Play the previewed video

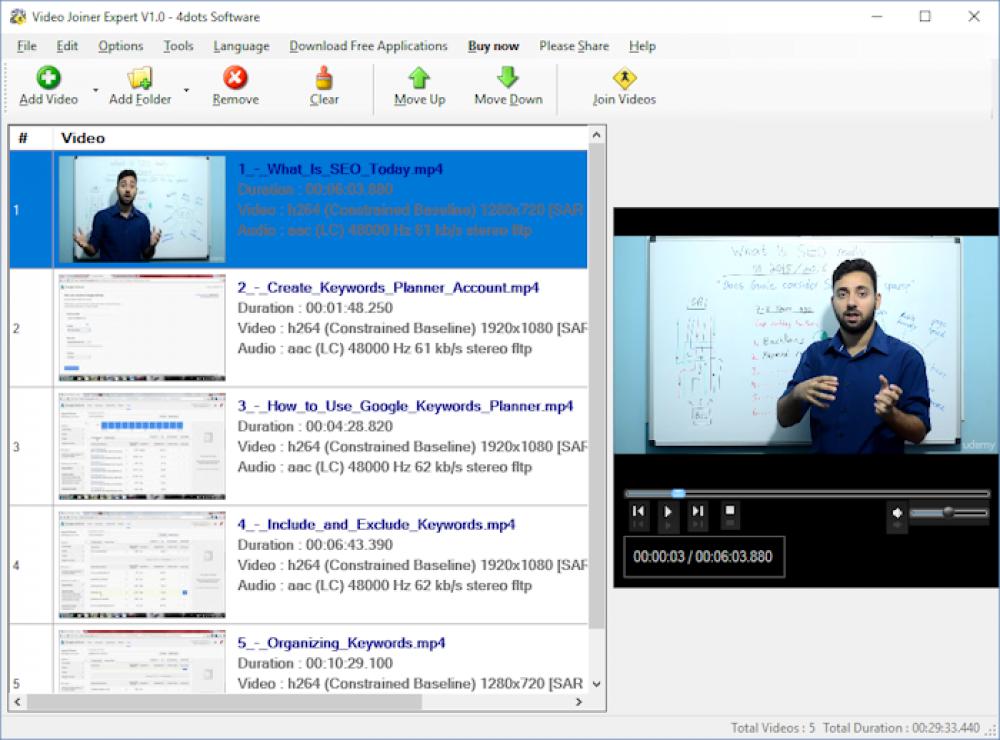click(667, 512)
